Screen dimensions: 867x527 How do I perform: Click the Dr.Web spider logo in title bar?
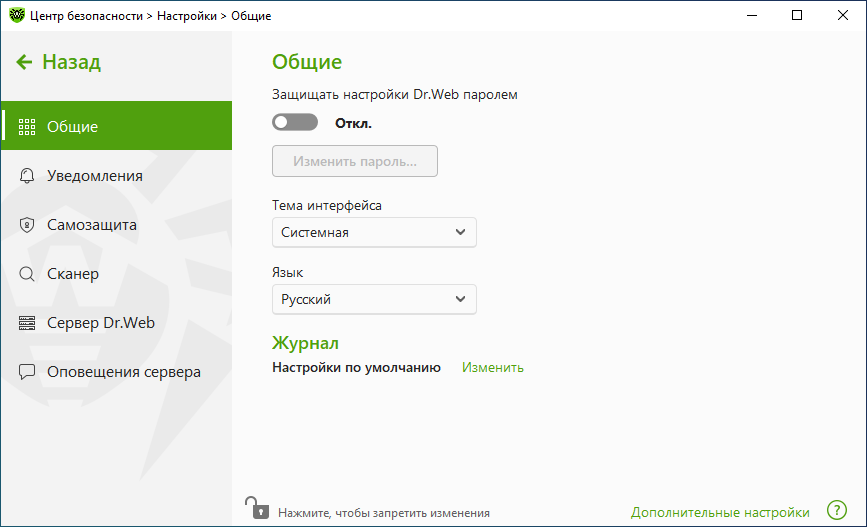coord(17,15)
